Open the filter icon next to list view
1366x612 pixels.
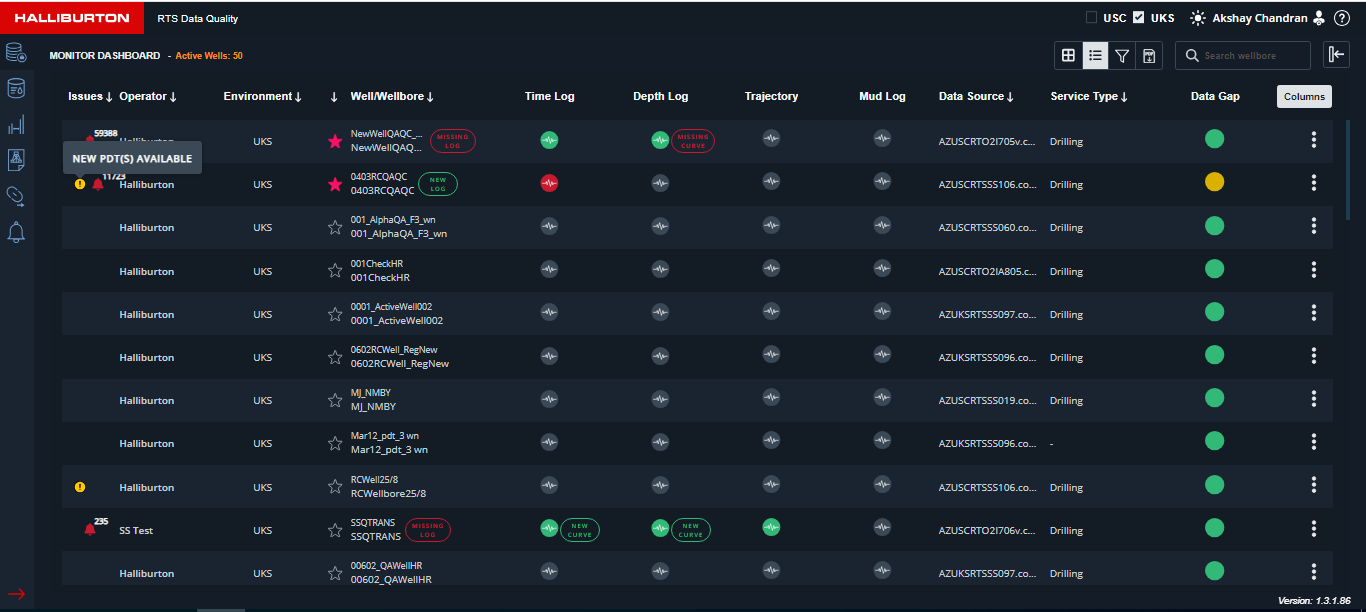1122,55
